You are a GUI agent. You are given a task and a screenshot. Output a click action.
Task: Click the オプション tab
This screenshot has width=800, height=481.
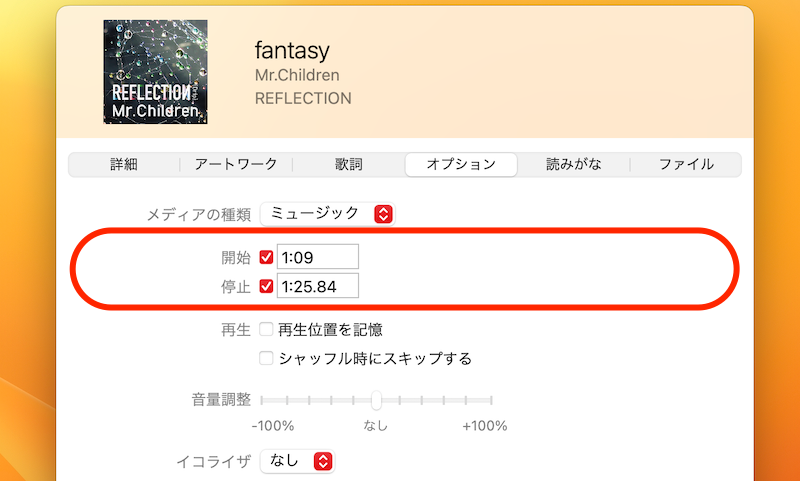461,164
